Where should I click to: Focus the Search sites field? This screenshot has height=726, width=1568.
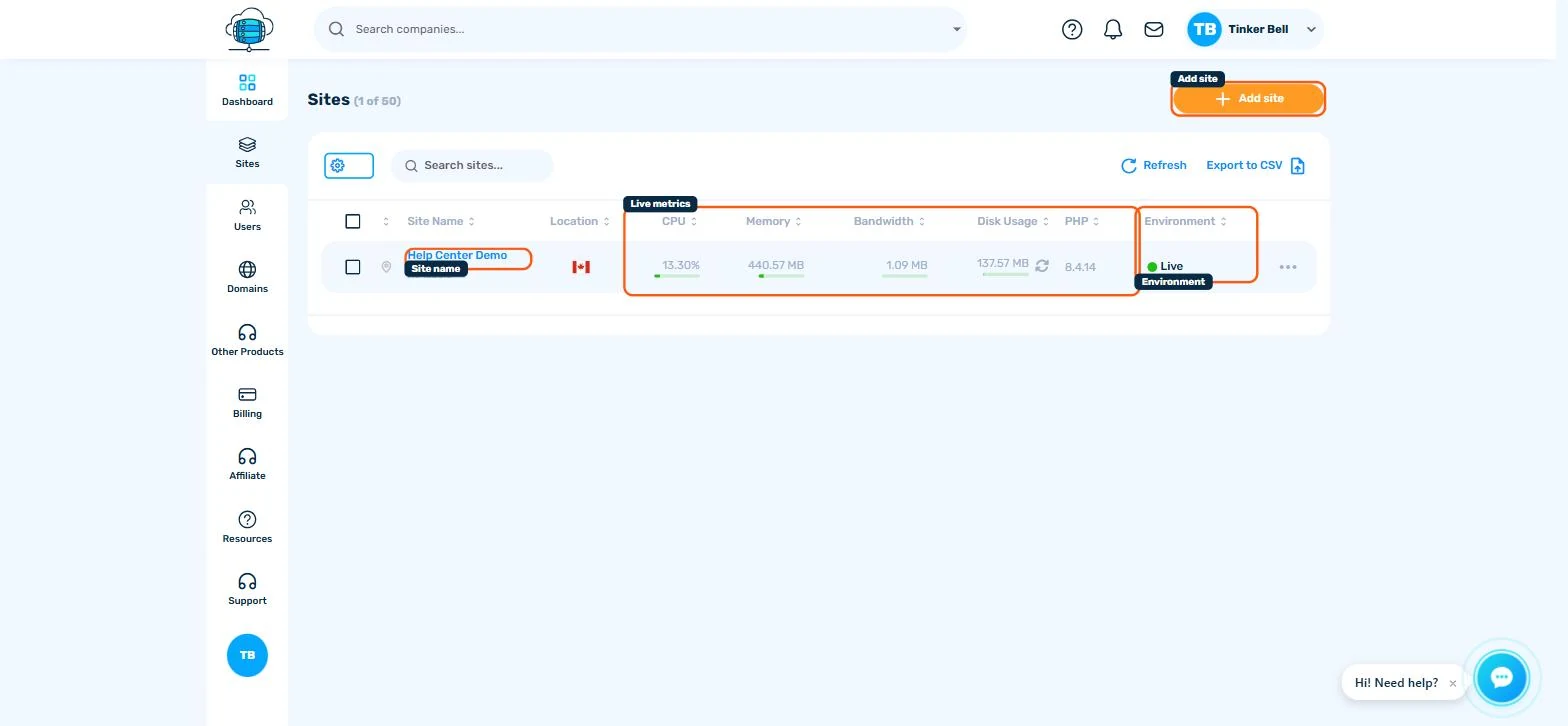coord(471,165)
